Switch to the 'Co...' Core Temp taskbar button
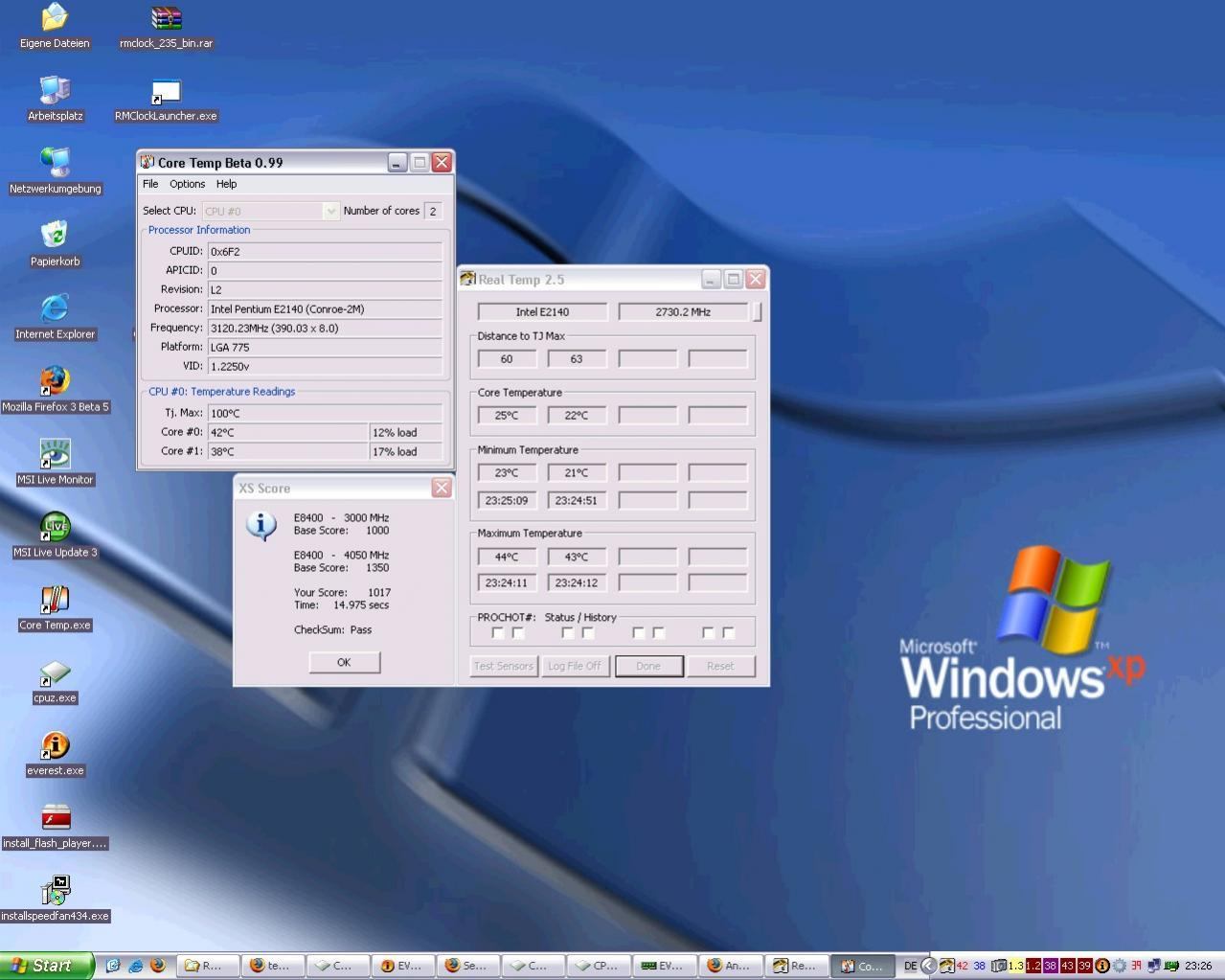 (861, 966)
